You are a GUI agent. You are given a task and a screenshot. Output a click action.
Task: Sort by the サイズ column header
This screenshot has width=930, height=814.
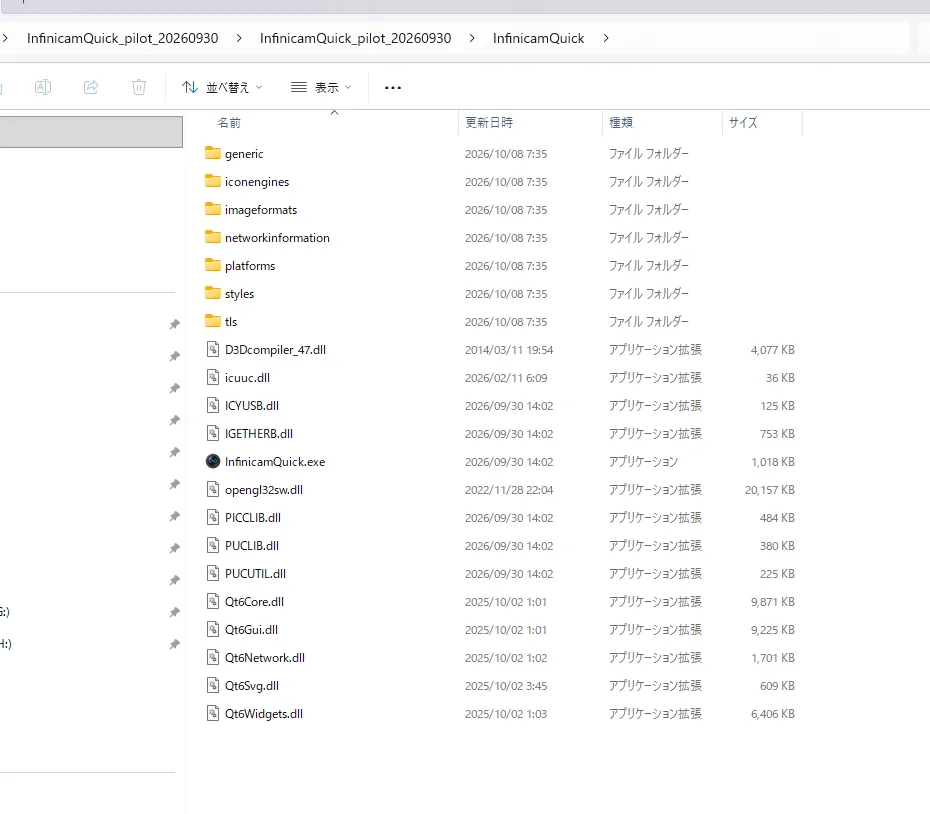[x=743, y=123]
